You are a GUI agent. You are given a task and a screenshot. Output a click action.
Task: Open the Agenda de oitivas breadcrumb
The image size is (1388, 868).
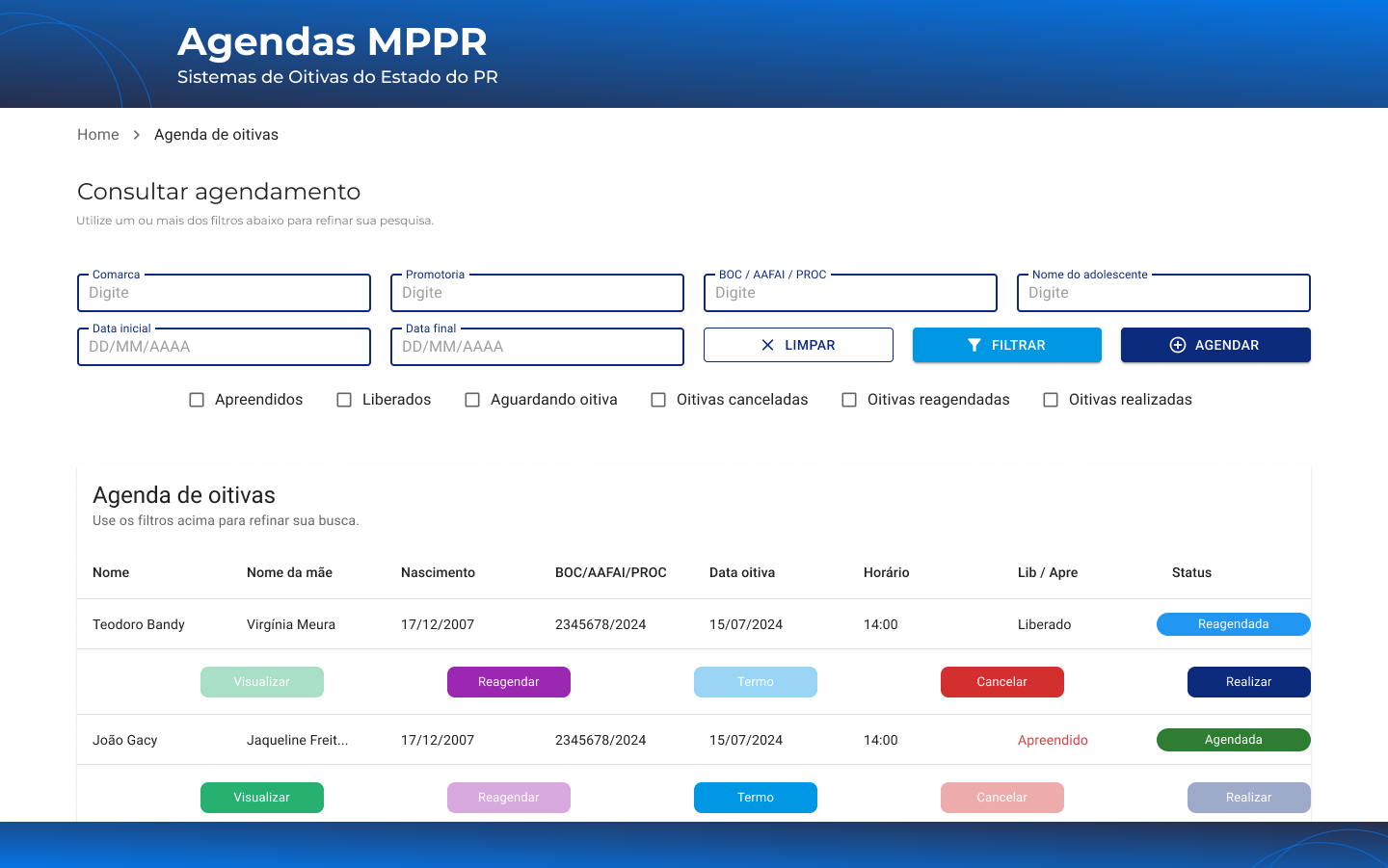(216, 135)
